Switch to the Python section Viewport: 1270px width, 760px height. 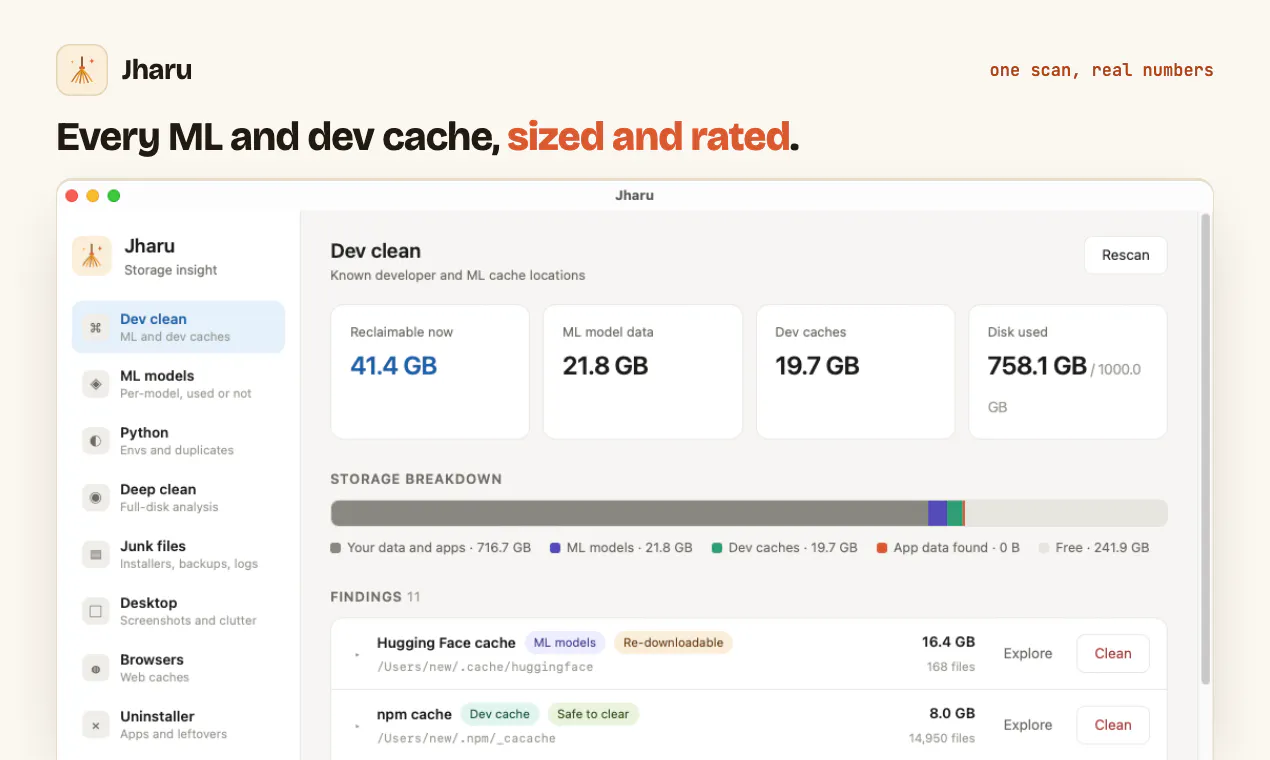click(x=178, y=441)
